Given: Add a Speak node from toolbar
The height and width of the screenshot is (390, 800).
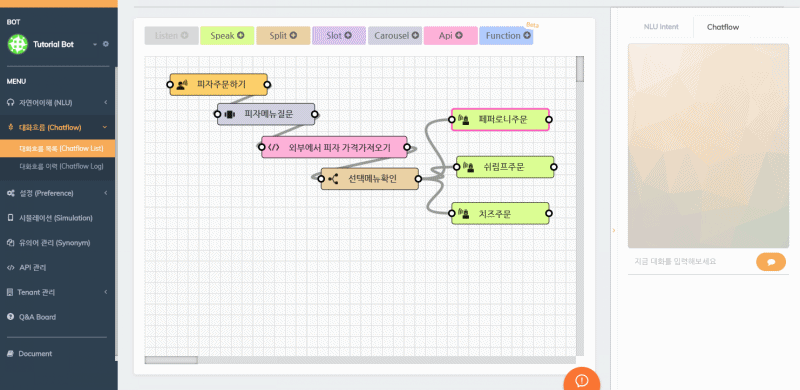Looking at the screenshot, I should (x=227, y=36).
